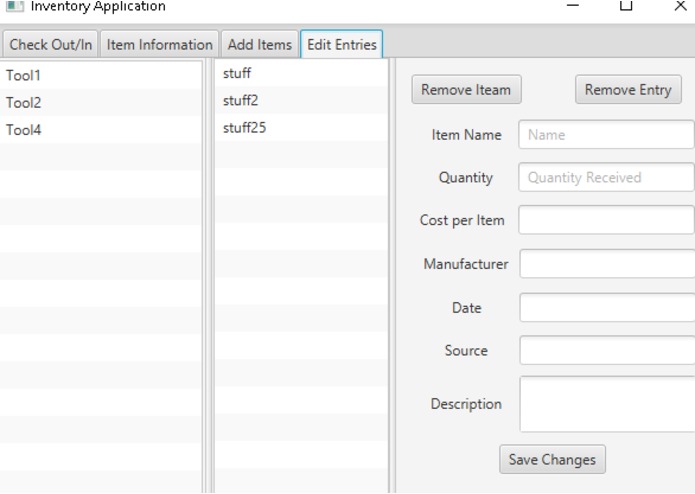This screenshot has height=494, width=695.
Task: Open the Item Information tab
Action: click(160, 44)
